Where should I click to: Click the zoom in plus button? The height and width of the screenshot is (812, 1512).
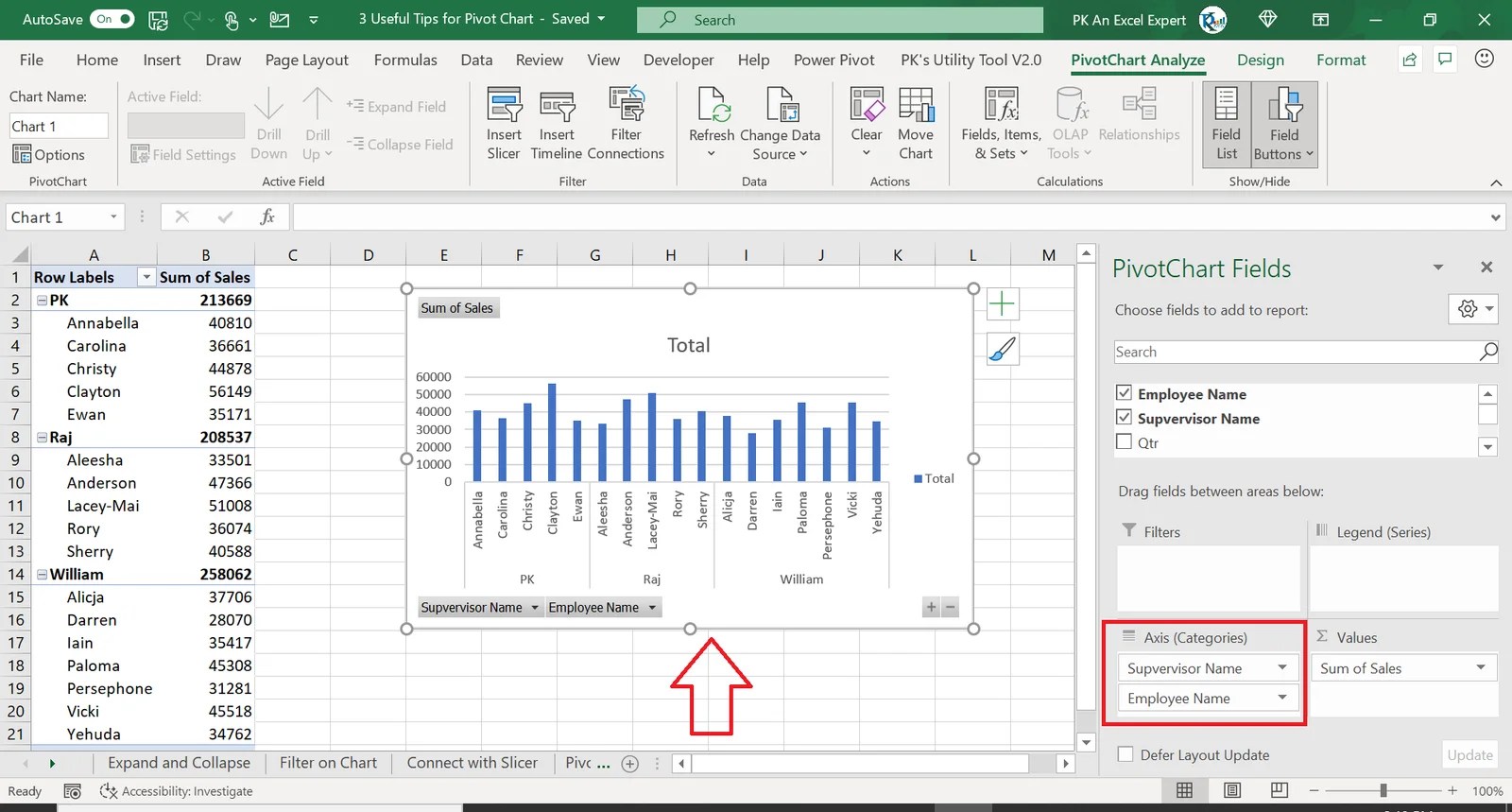pos(1452,790)
